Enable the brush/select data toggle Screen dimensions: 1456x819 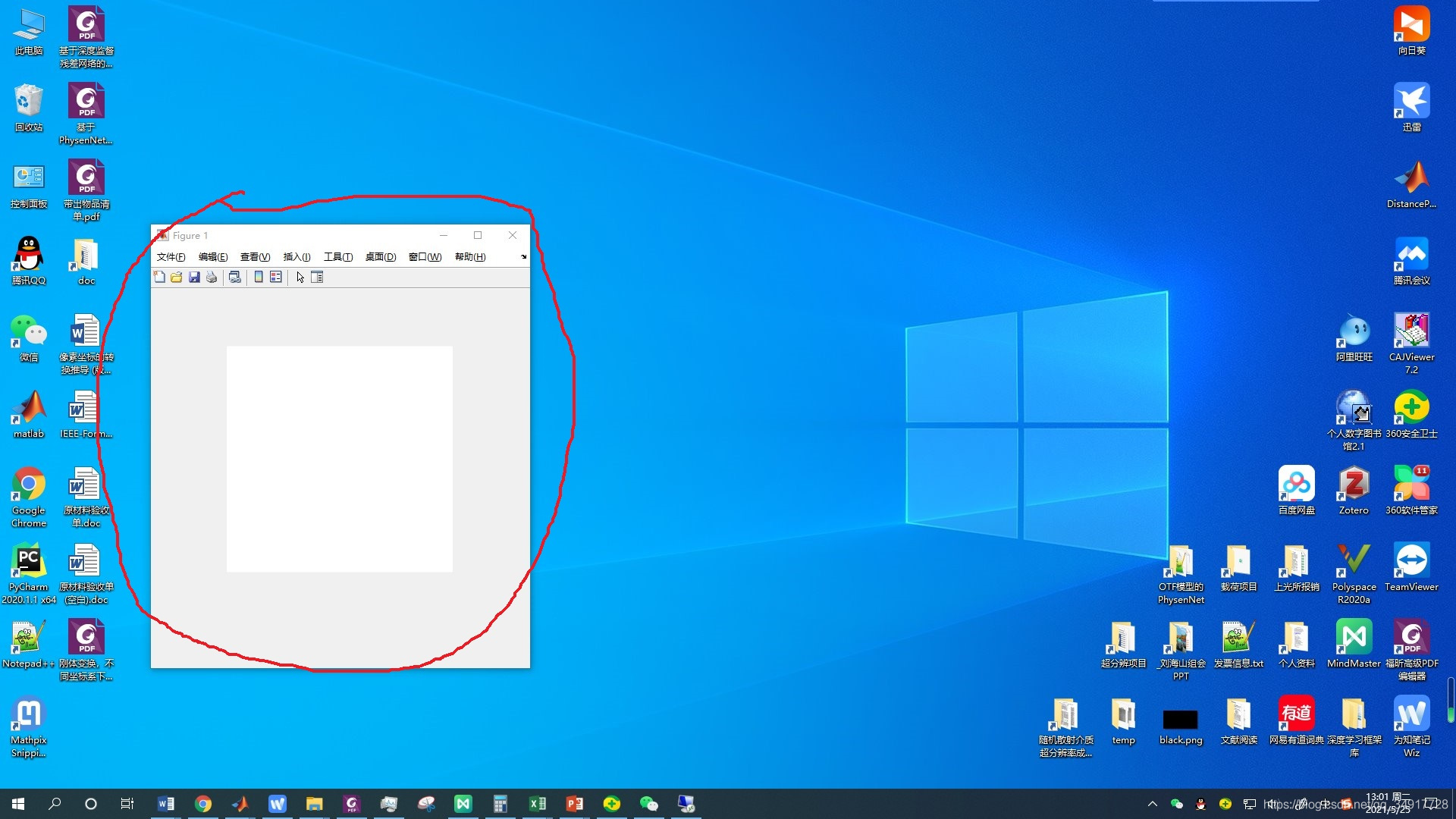coord(299,277)
